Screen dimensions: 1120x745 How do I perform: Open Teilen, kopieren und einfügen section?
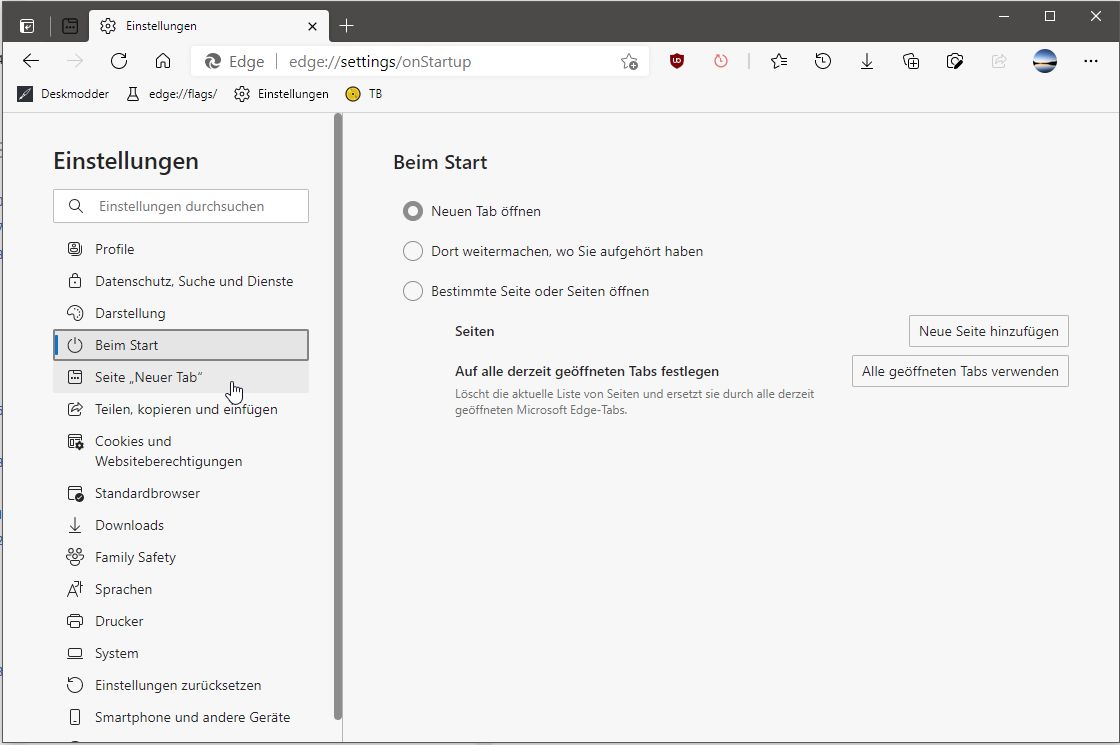click(181, 409)
